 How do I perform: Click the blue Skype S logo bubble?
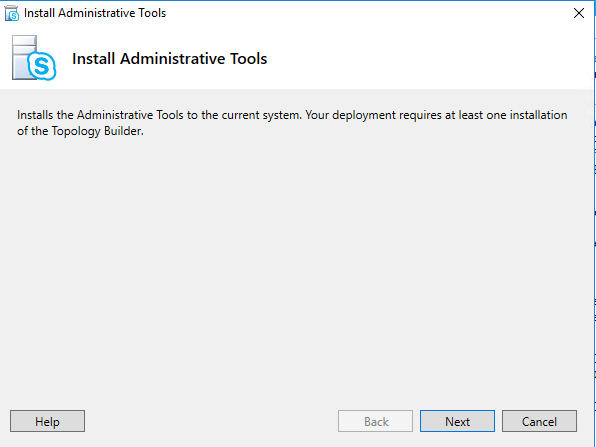click(42, 66)
